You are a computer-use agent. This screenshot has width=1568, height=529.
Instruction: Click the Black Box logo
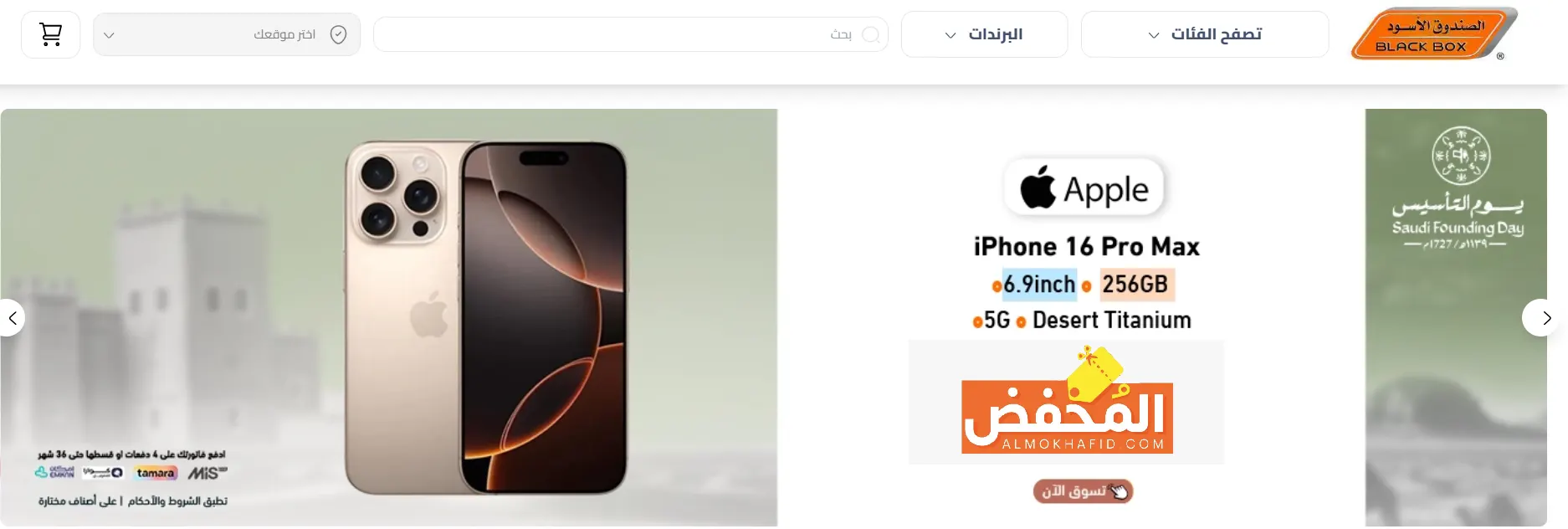[x=1434, y=34]
